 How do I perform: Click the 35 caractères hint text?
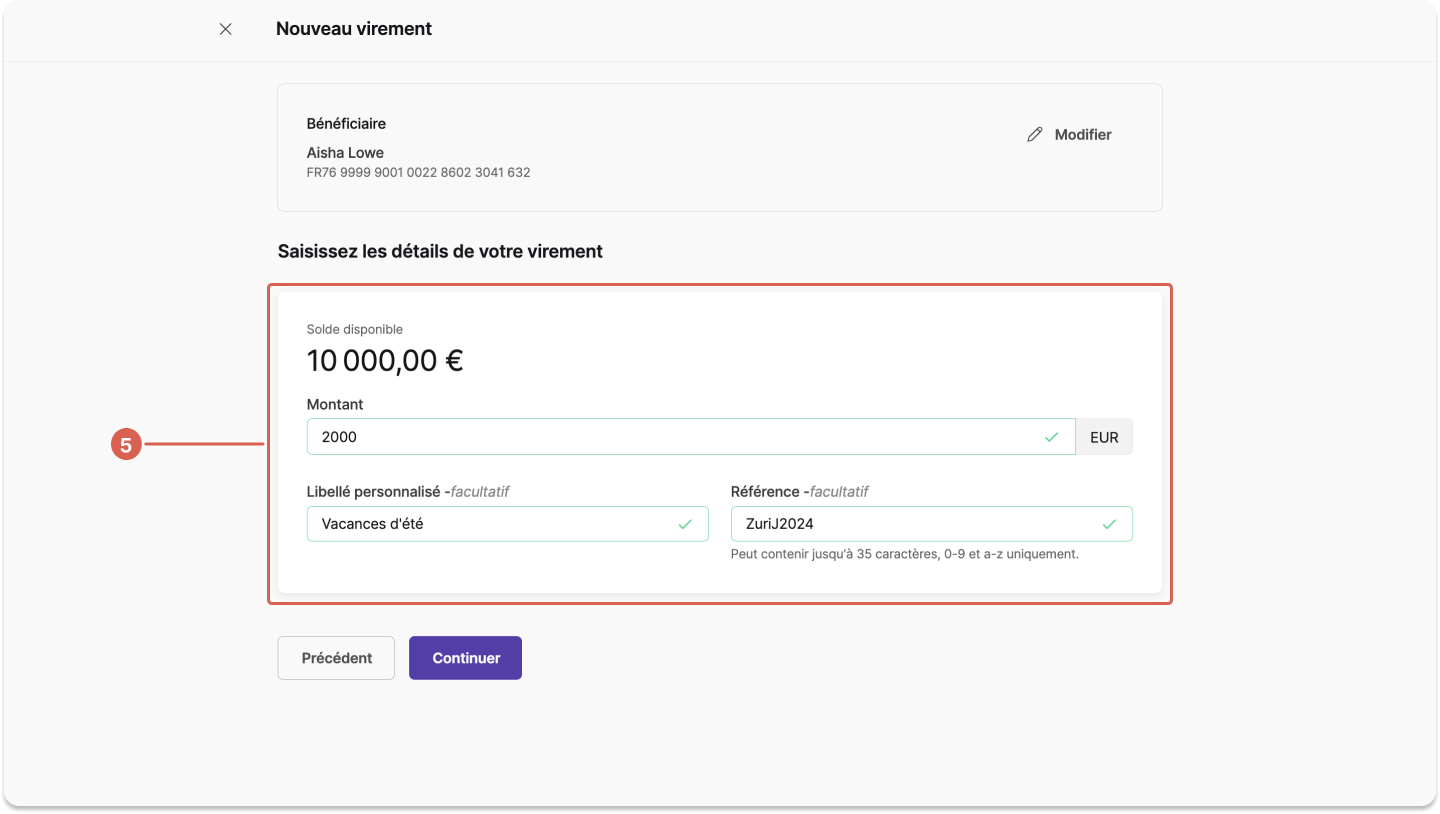905,554
